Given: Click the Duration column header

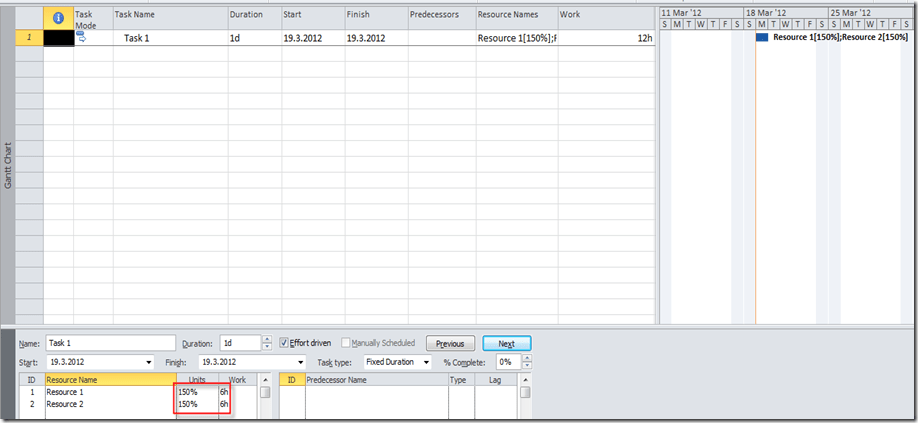Looking at the screenshot, I should point(246,15).
